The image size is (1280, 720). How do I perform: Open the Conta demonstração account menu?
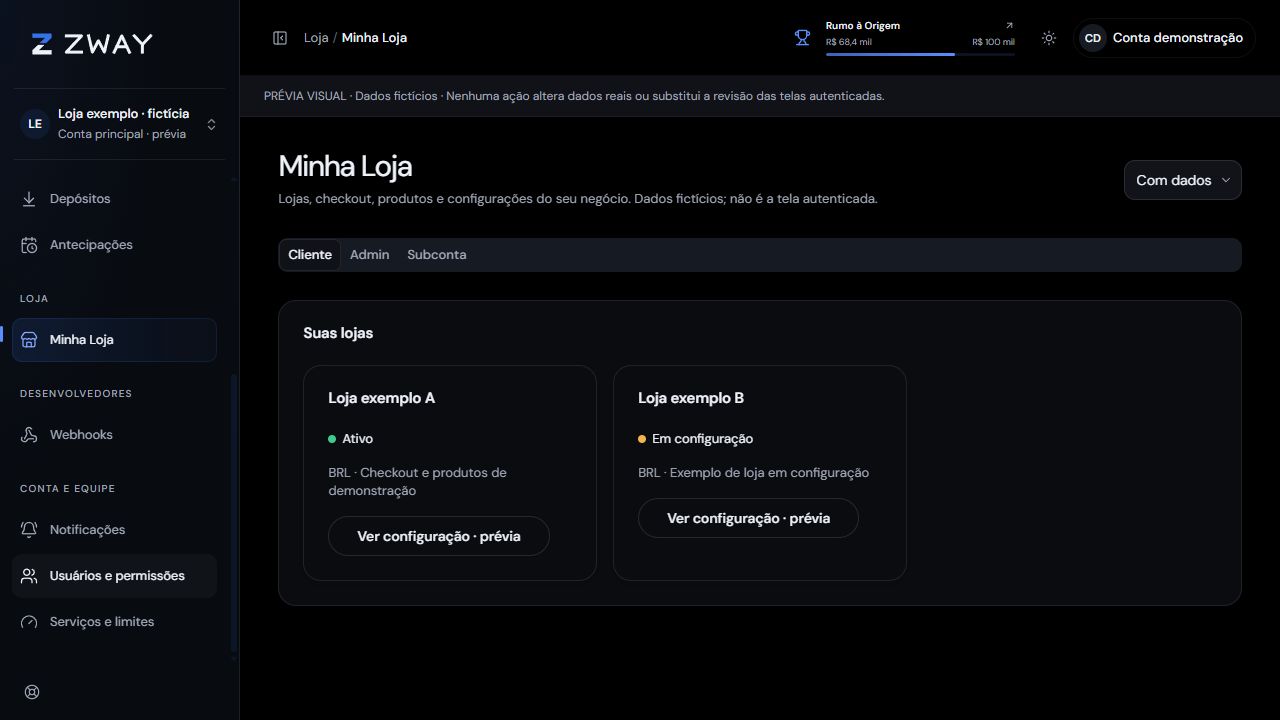coord(1164,38)
